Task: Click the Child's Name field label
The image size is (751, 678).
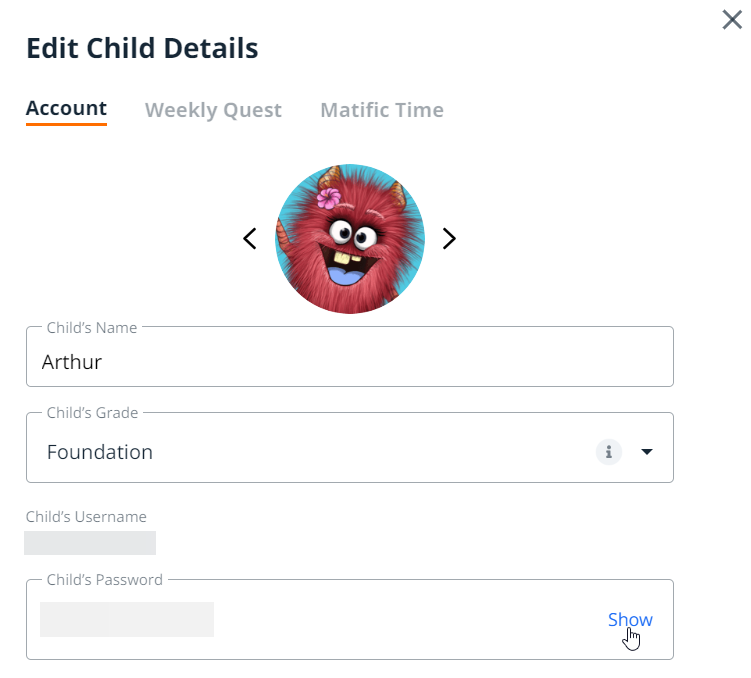Action: (x=92, y=327)
